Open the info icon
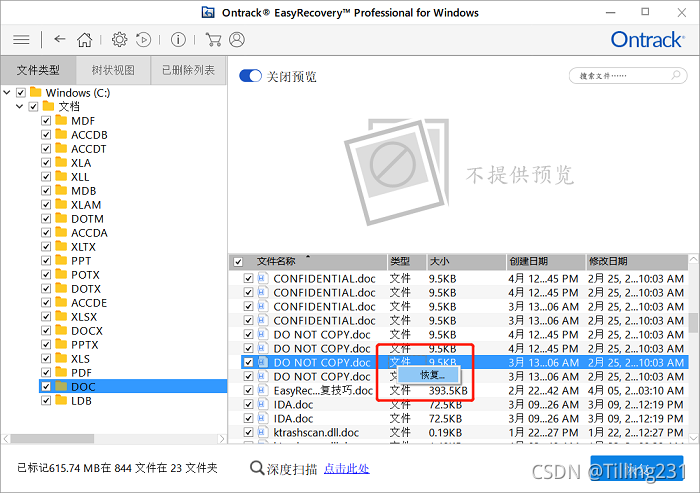Screen dimensions: 700x493 [x=178, y=40]
